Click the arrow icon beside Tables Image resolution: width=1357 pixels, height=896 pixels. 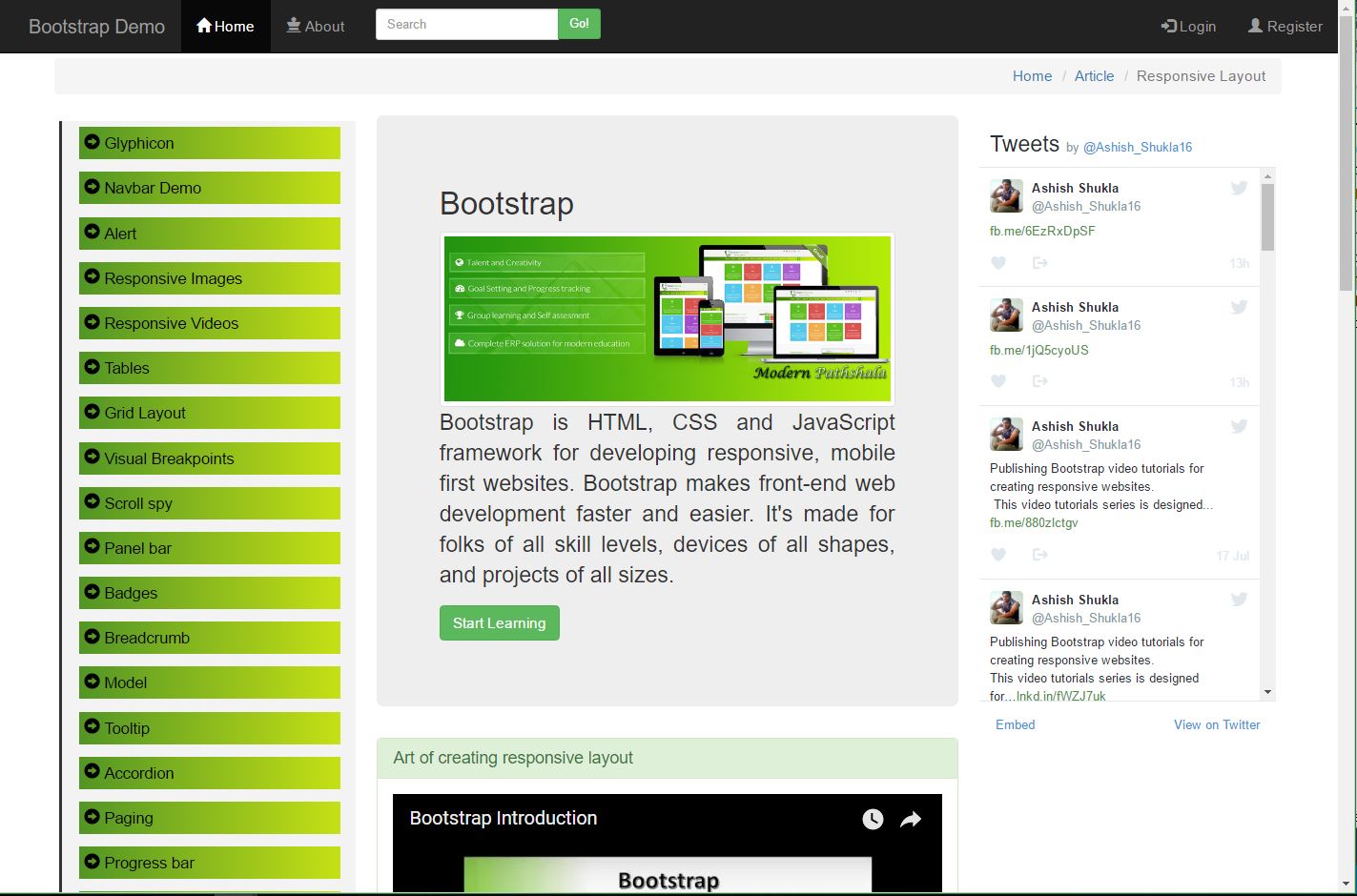(93, 367)
